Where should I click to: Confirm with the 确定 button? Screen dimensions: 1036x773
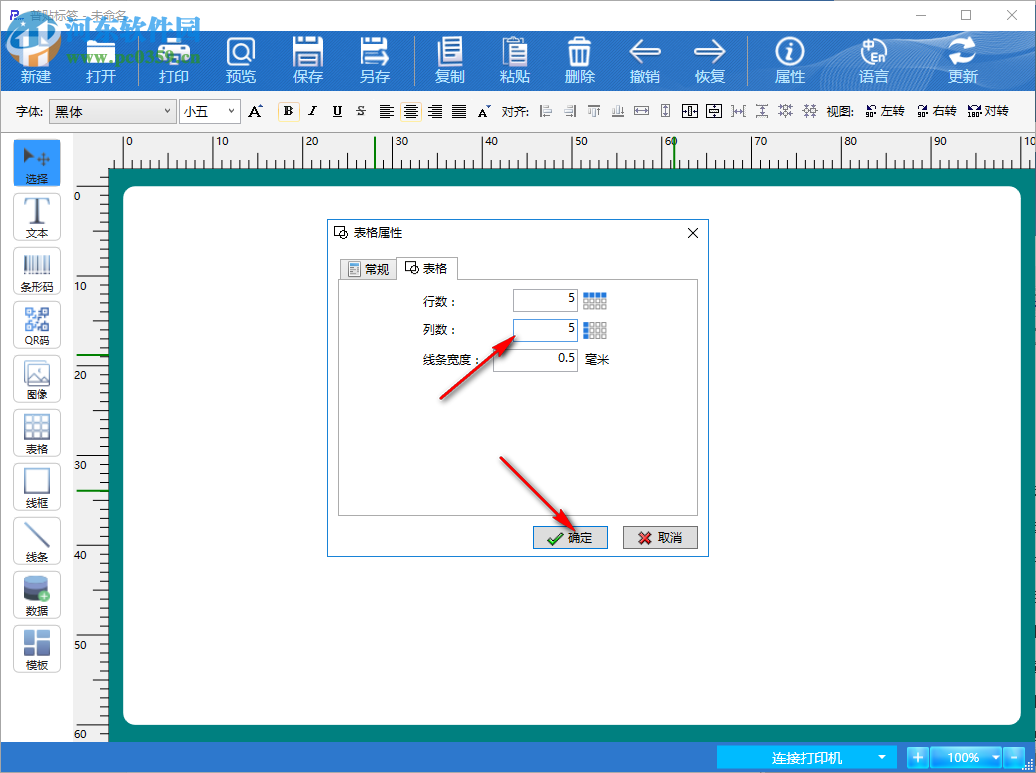click(570, 538)
